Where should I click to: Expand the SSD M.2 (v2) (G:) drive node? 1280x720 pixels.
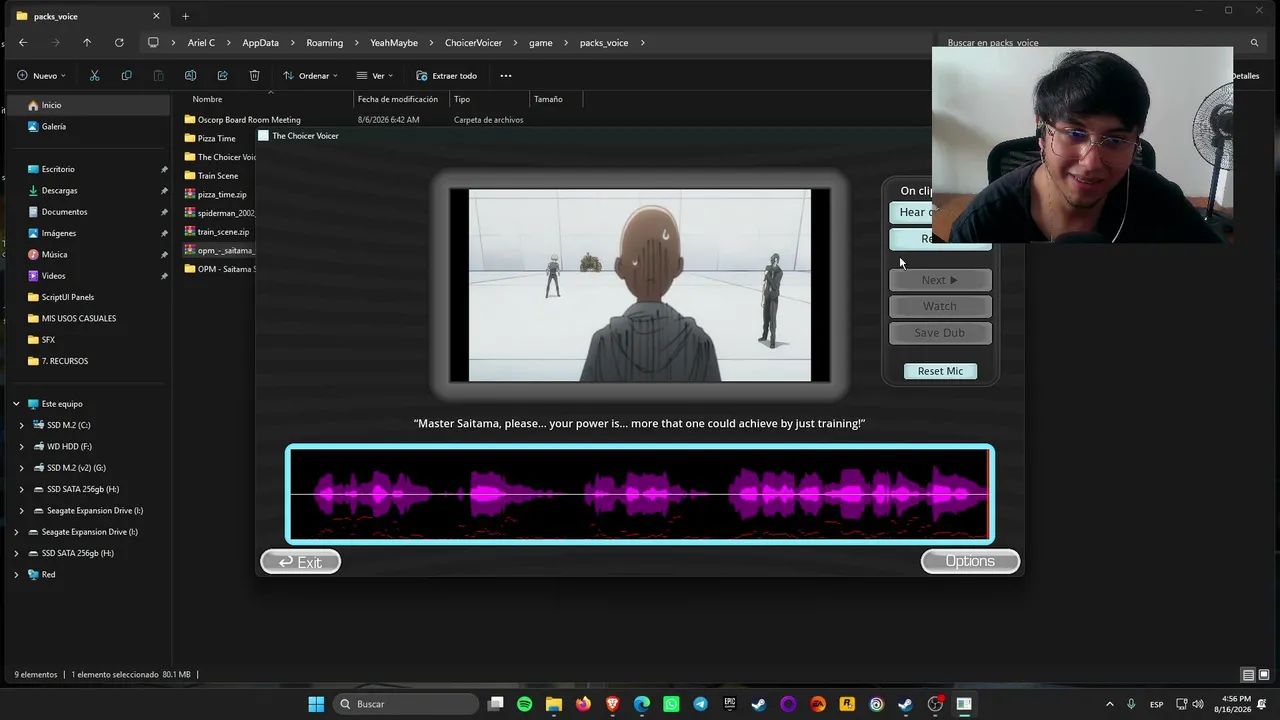[x=22, y=468]
